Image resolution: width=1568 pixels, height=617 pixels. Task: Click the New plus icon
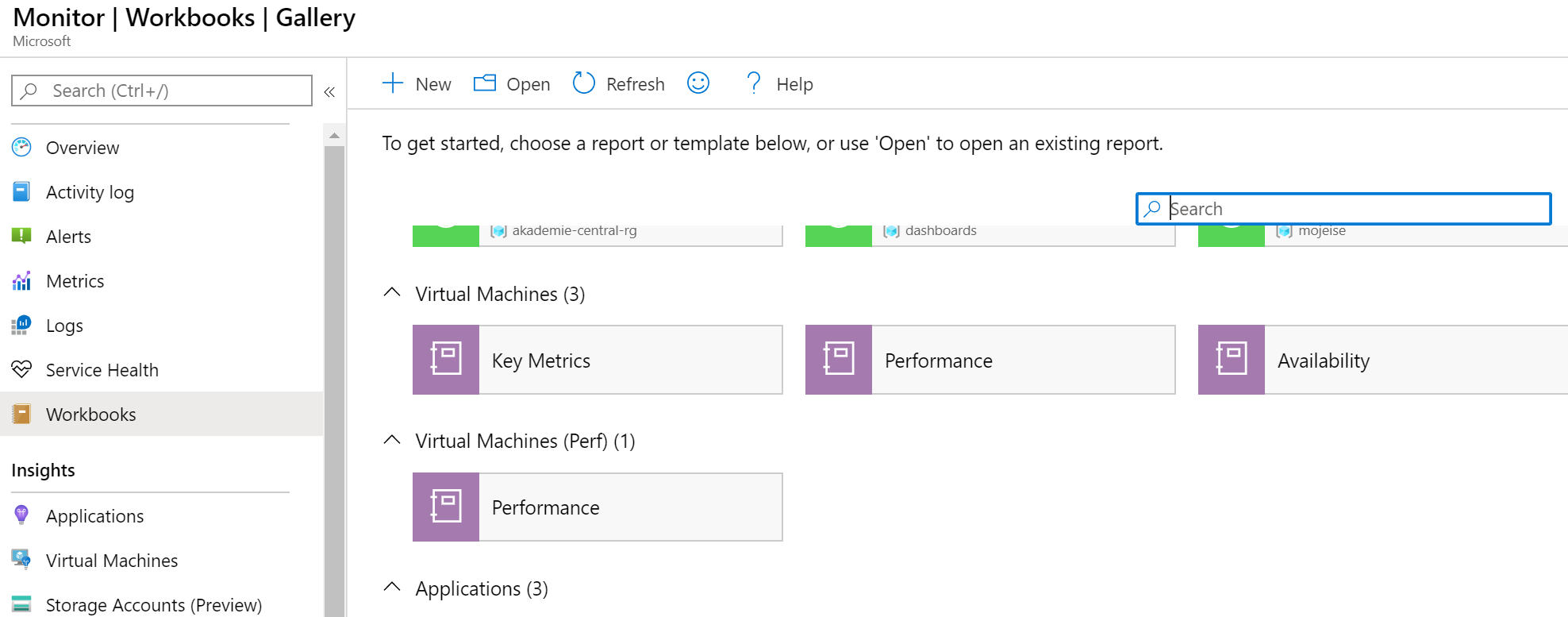pyautogui.click(x=393, y=83)
